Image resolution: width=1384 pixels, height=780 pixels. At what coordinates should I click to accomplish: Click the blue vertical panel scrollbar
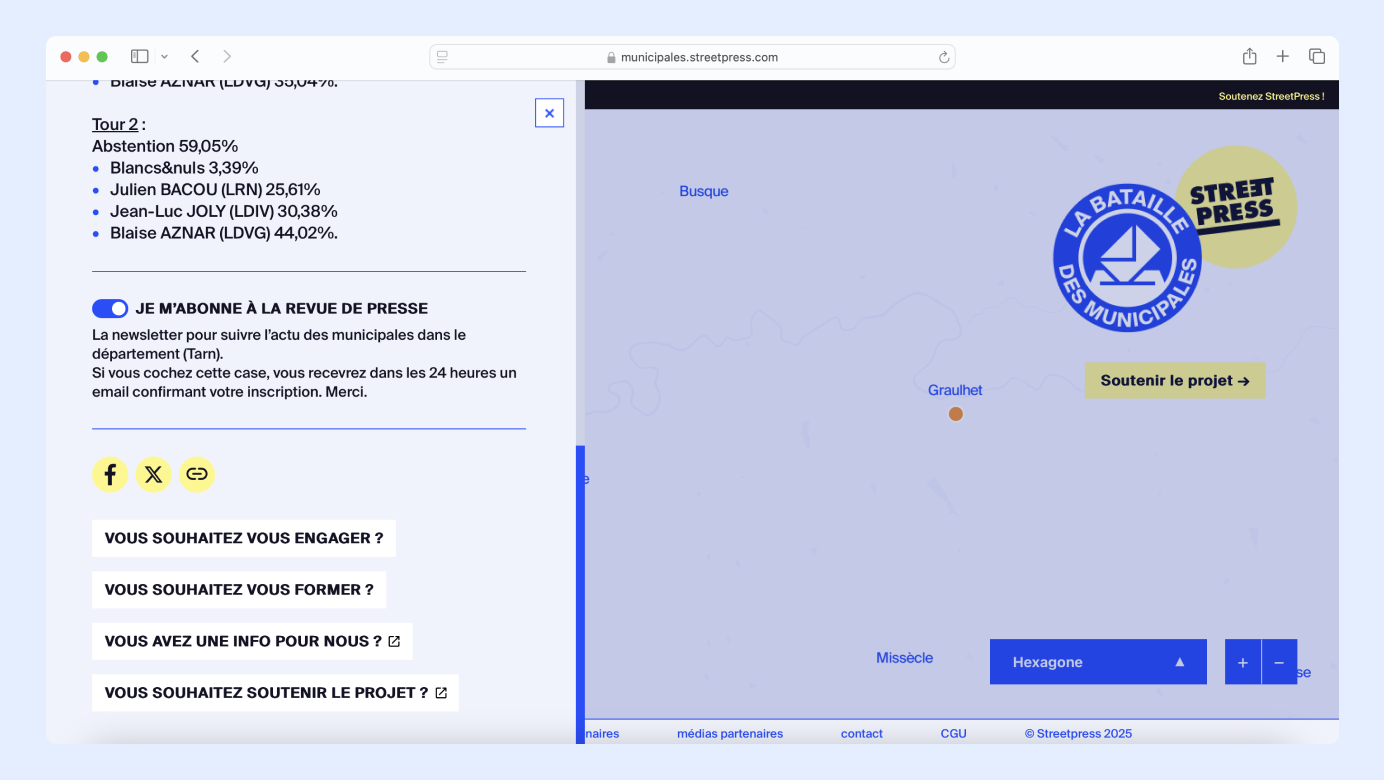580,594
